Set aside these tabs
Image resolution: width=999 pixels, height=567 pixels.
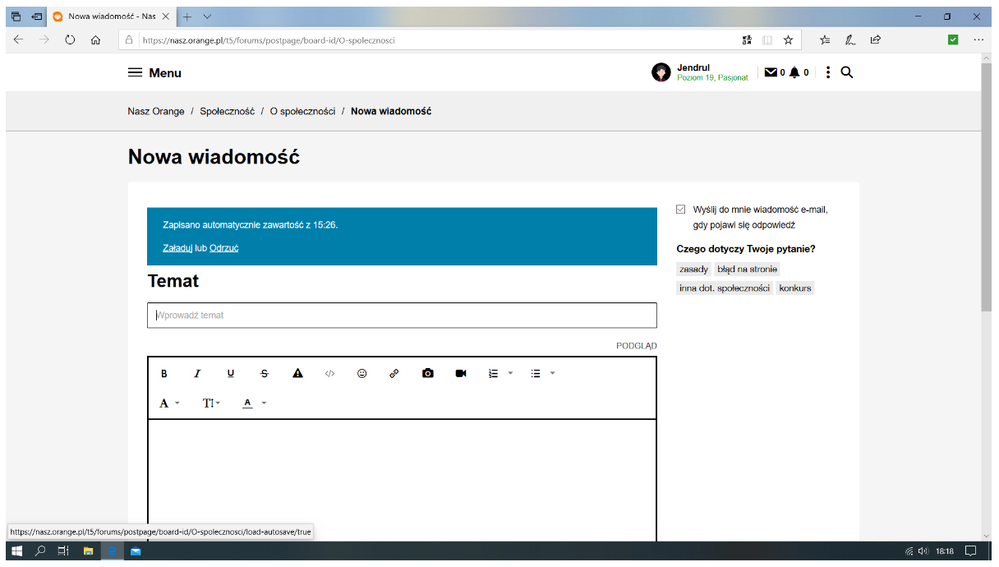pyautogui.click(x=37, y=17)
